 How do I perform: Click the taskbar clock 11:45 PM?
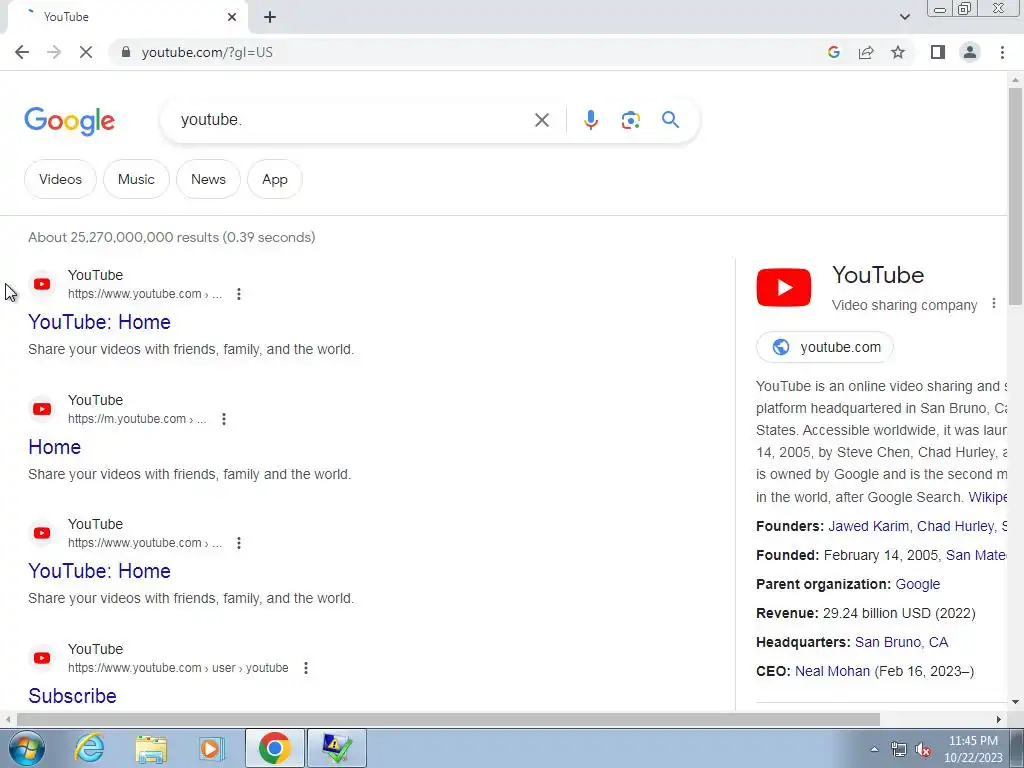[x=973, y=741]
